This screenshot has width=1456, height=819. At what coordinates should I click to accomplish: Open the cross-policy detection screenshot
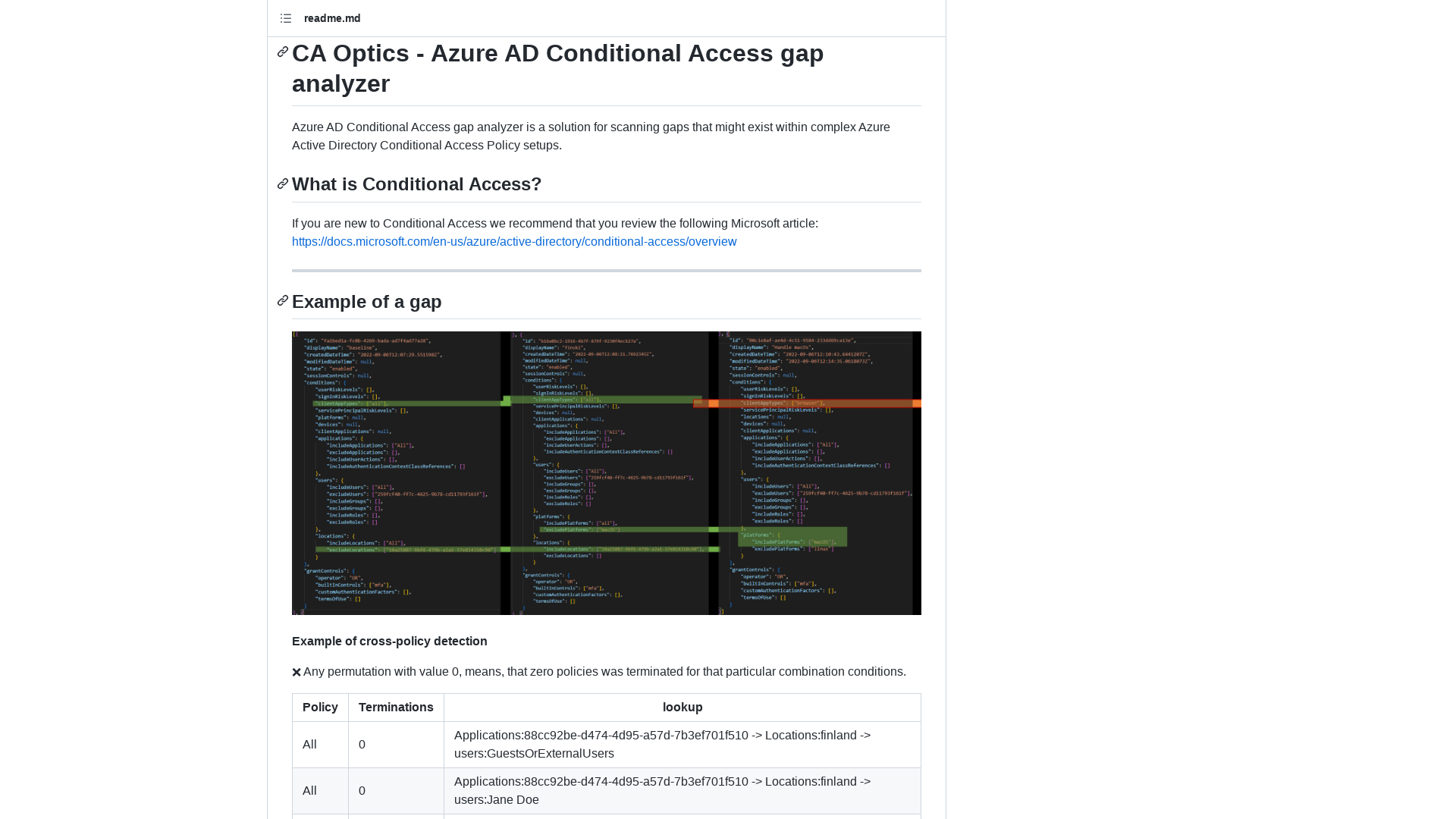point(606,472)
